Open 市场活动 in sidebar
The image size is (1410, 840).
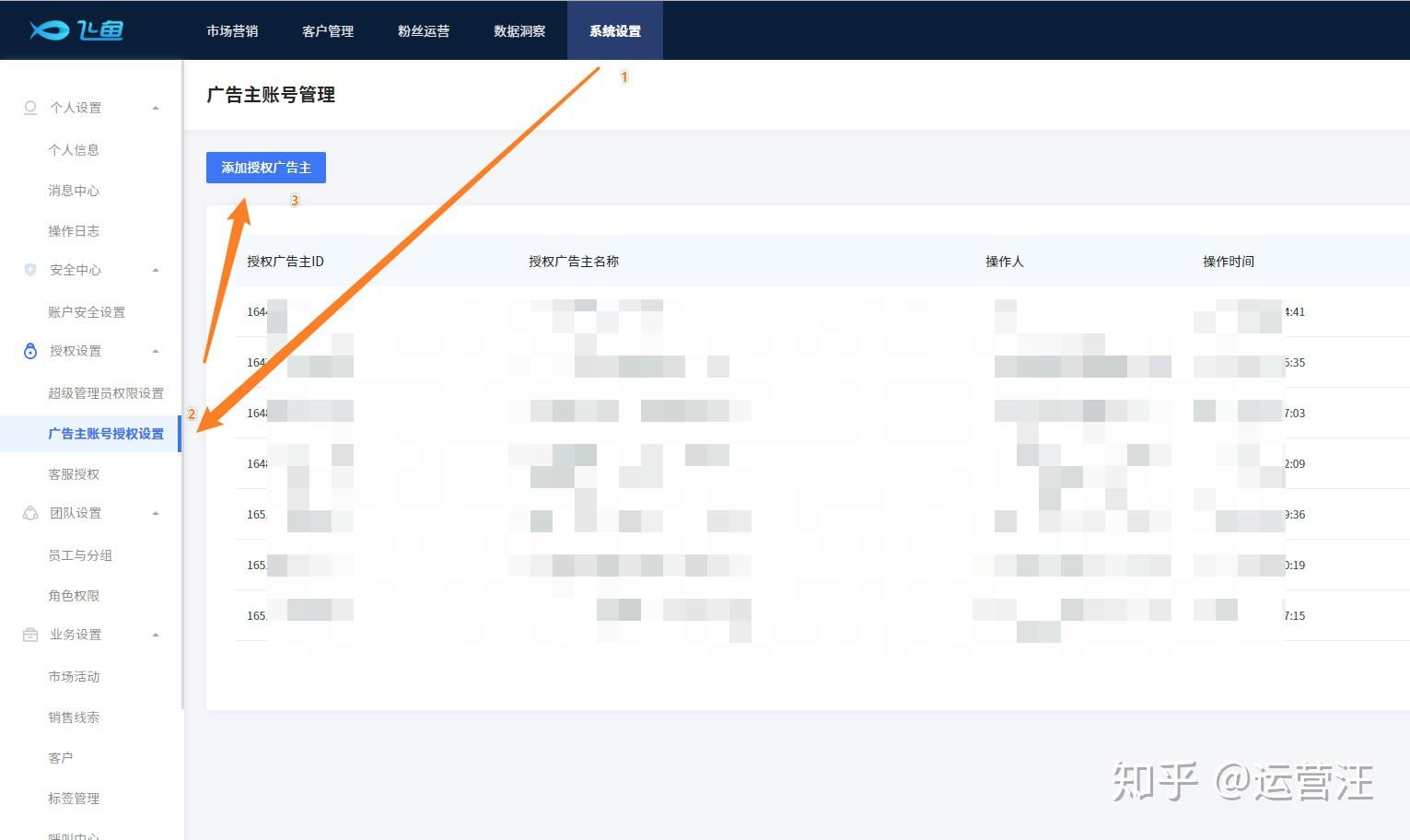[74, 677]
